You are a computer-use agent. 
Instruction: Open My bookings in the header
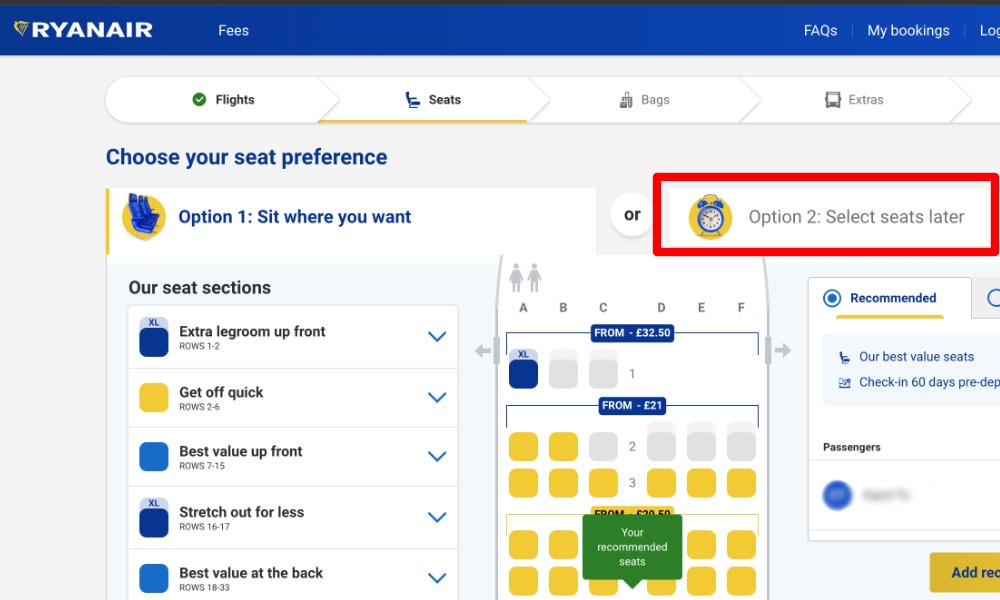click(908, 30)
